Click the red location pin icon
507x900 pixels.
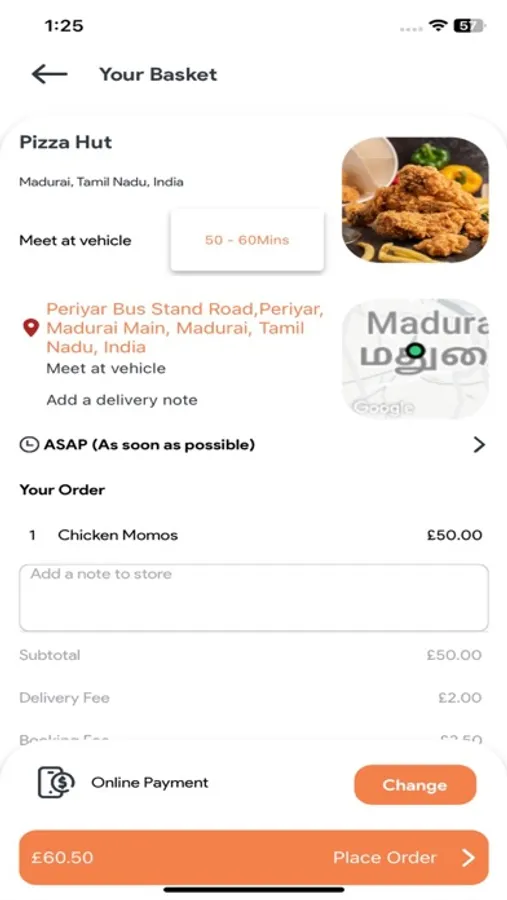pos(31,328)
